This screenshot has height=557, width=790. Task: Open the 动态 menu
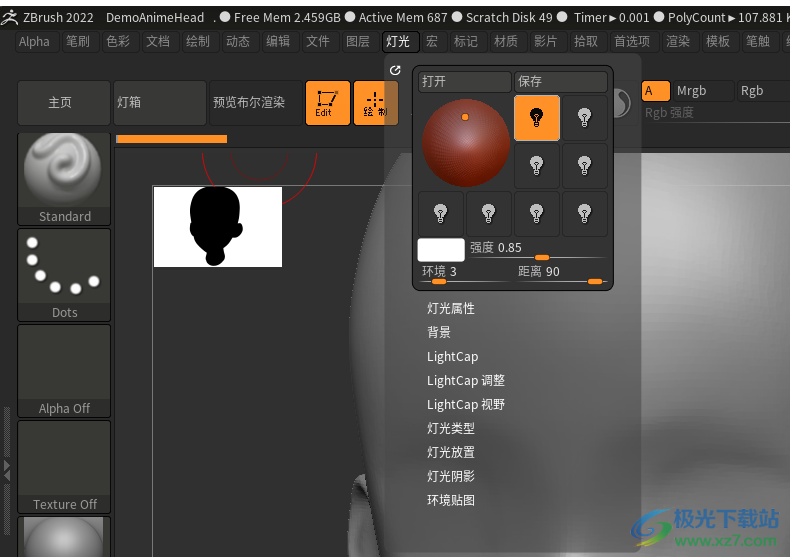point(239,42)
